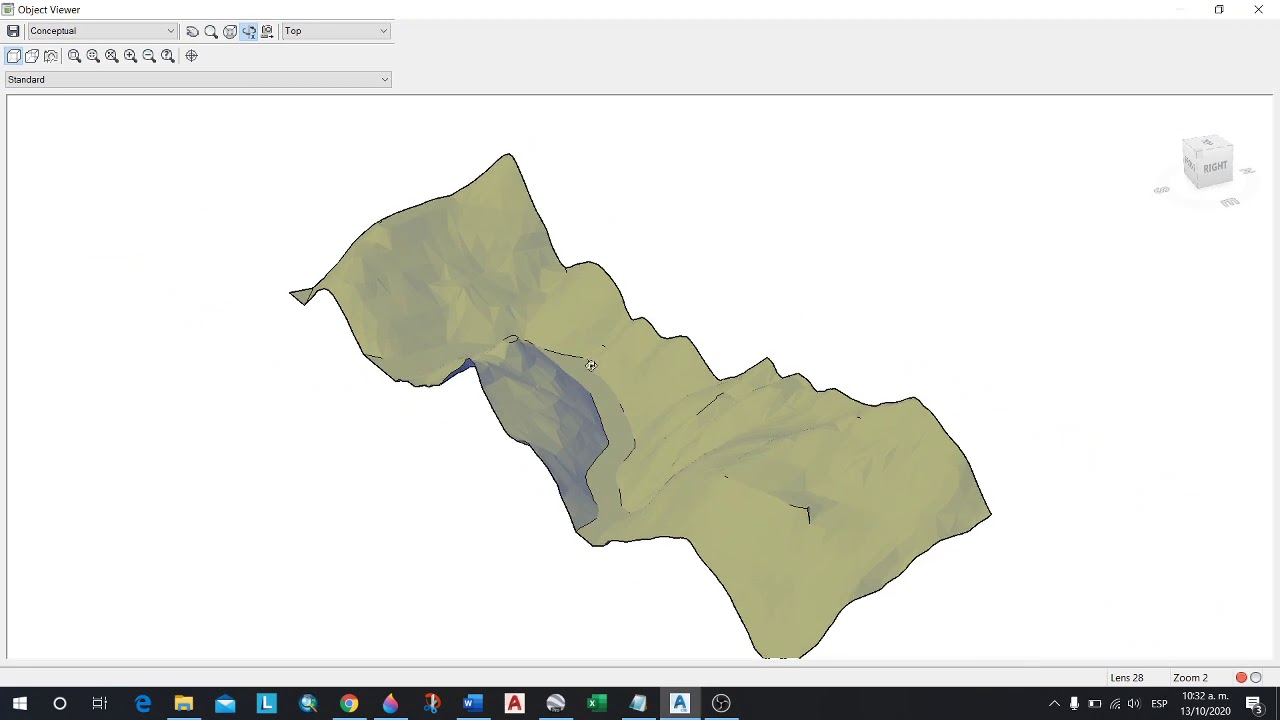Open File Explorer from the taskbar
Image resolution: width=1280 pixels, height=720 pixels.
coord(184,704)
